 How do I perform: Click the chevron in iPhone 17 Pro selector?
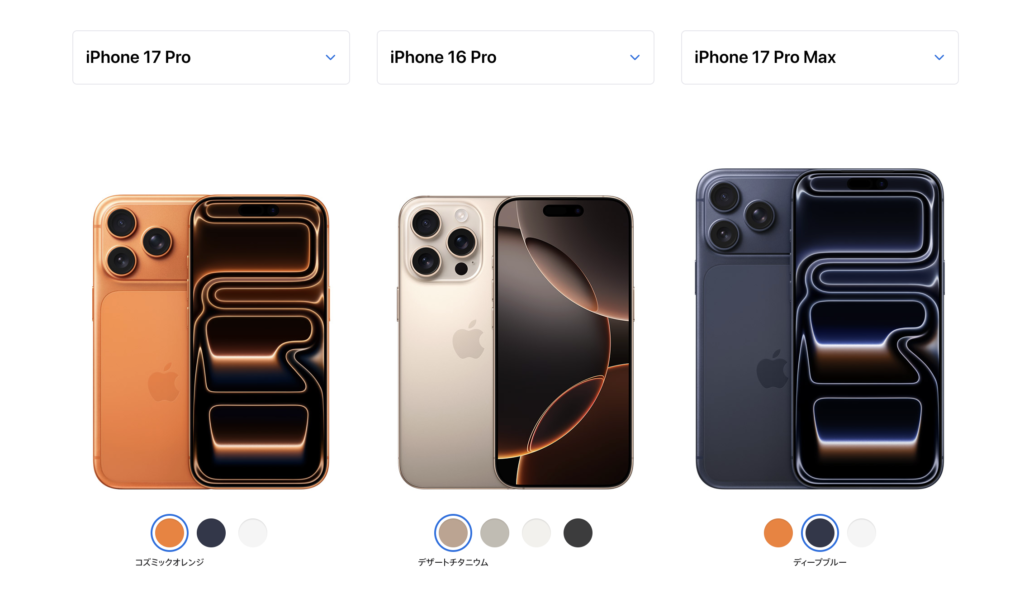330,57
